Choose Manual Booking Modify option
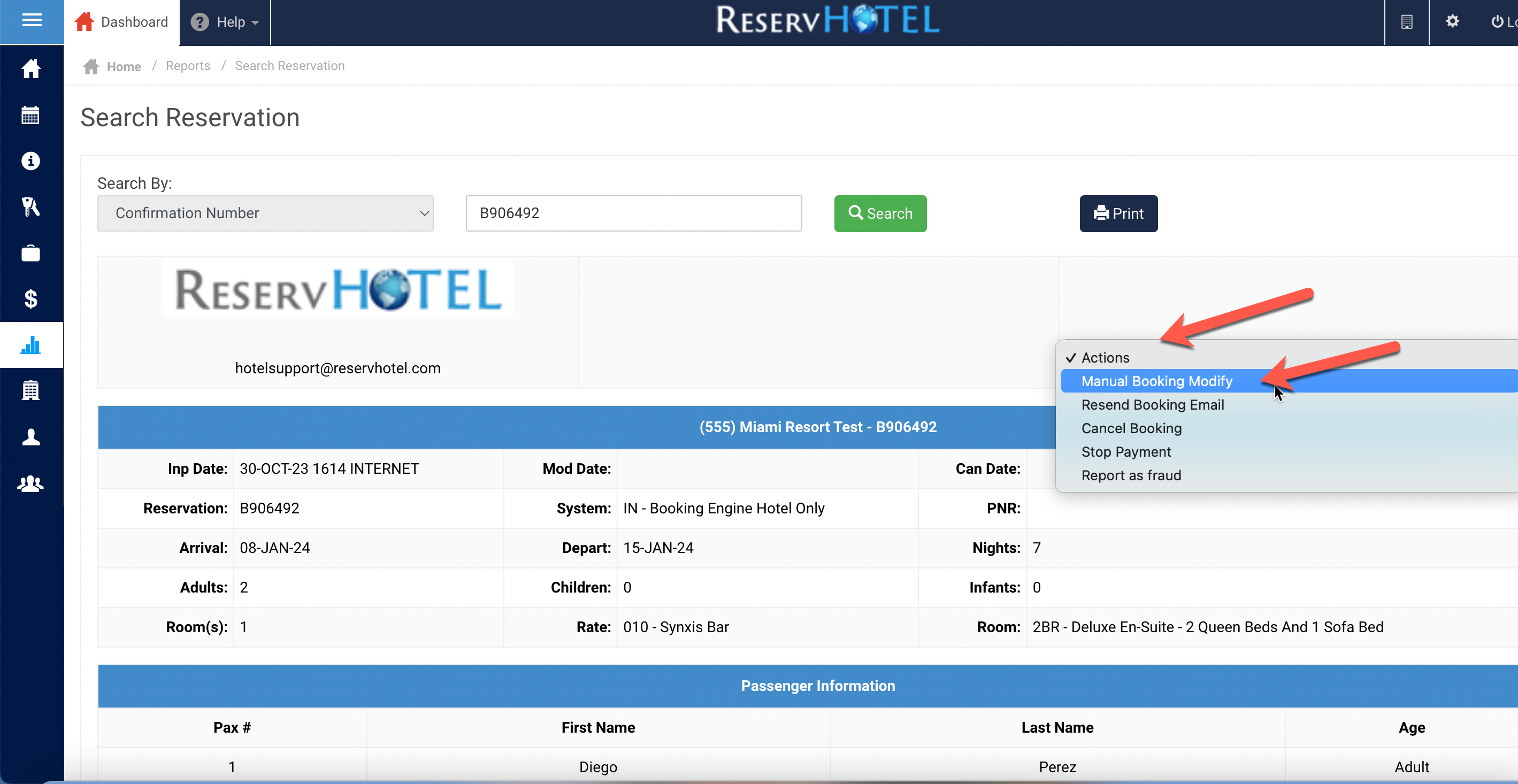 (1156, 381)
